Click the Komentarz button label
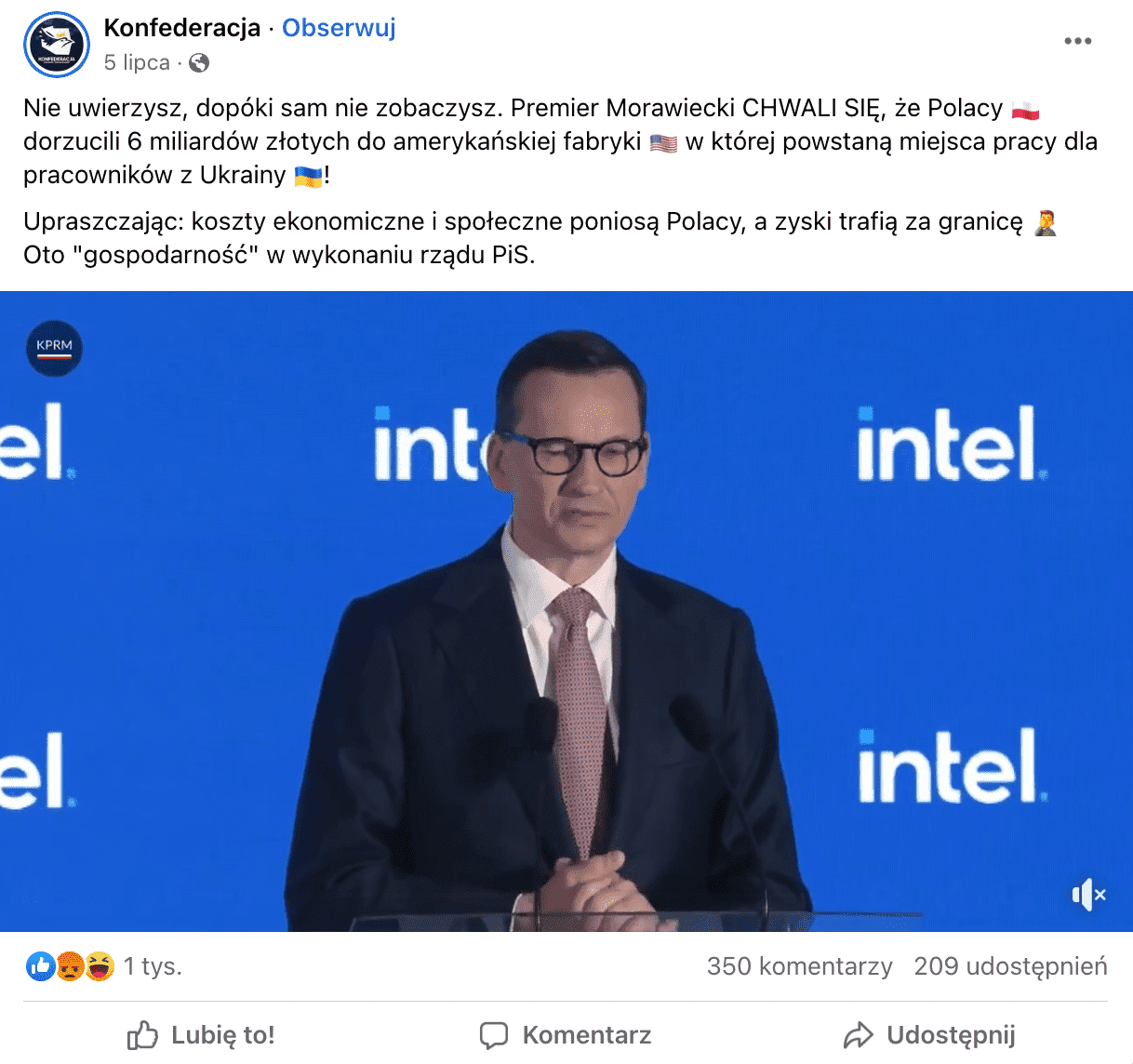This screenshot has height=1064, width=1133. pos(587,1035)
